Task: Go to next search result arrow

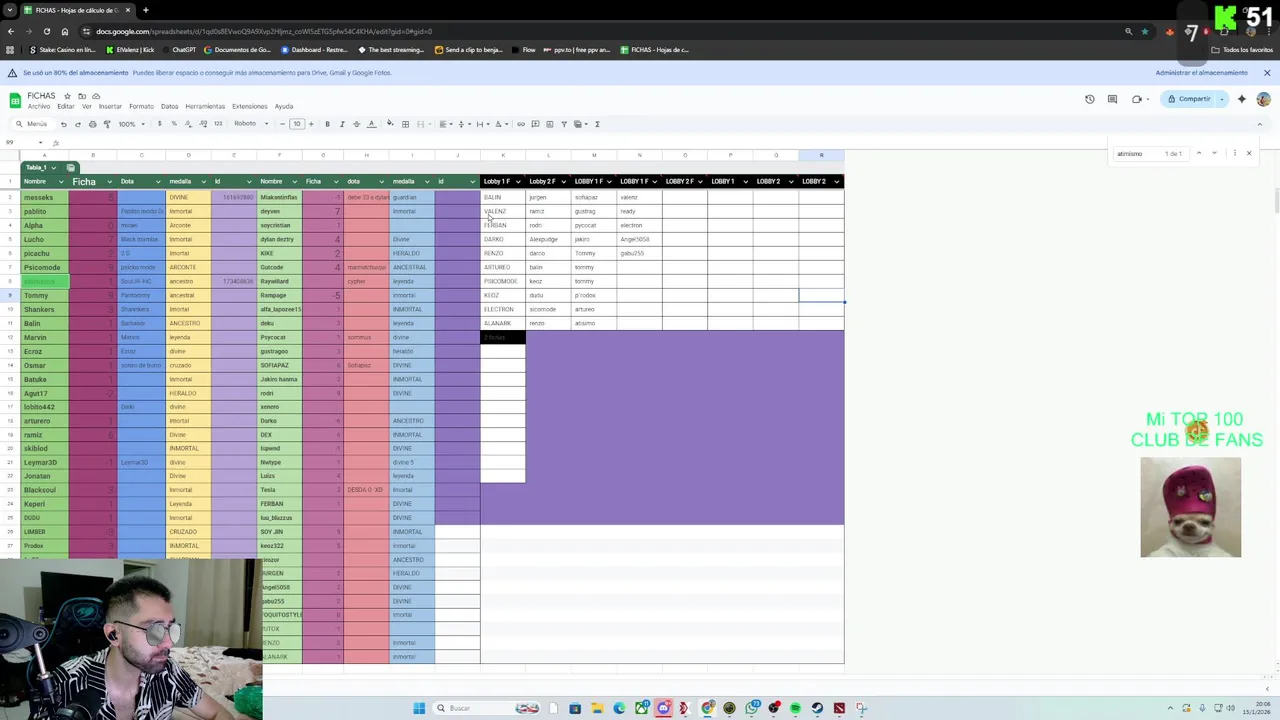Action: coord(1214,153)
